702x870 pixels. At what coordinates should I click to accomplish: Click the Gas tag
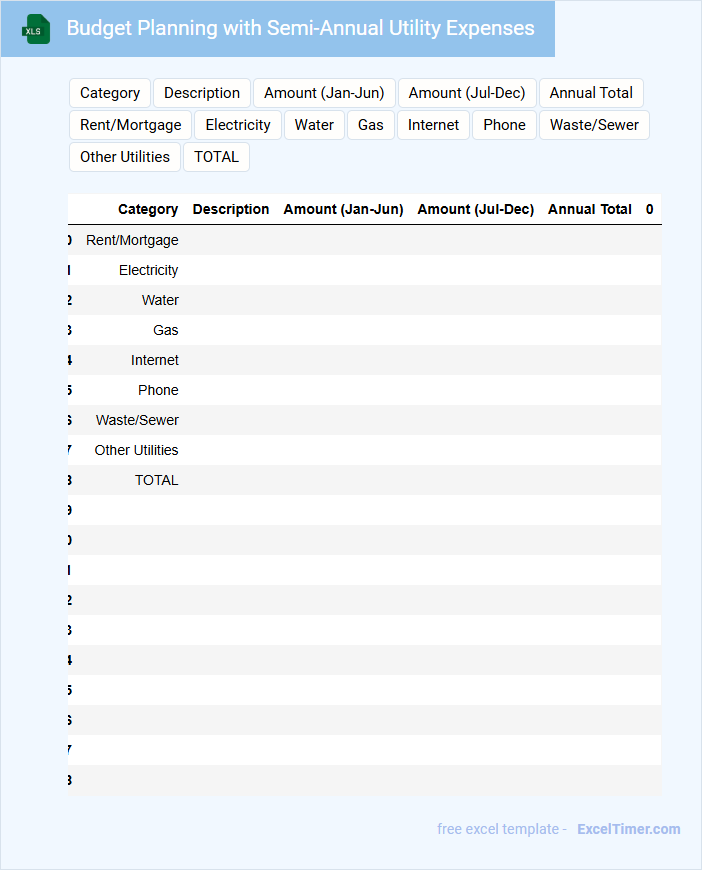[x=371, y=125]
